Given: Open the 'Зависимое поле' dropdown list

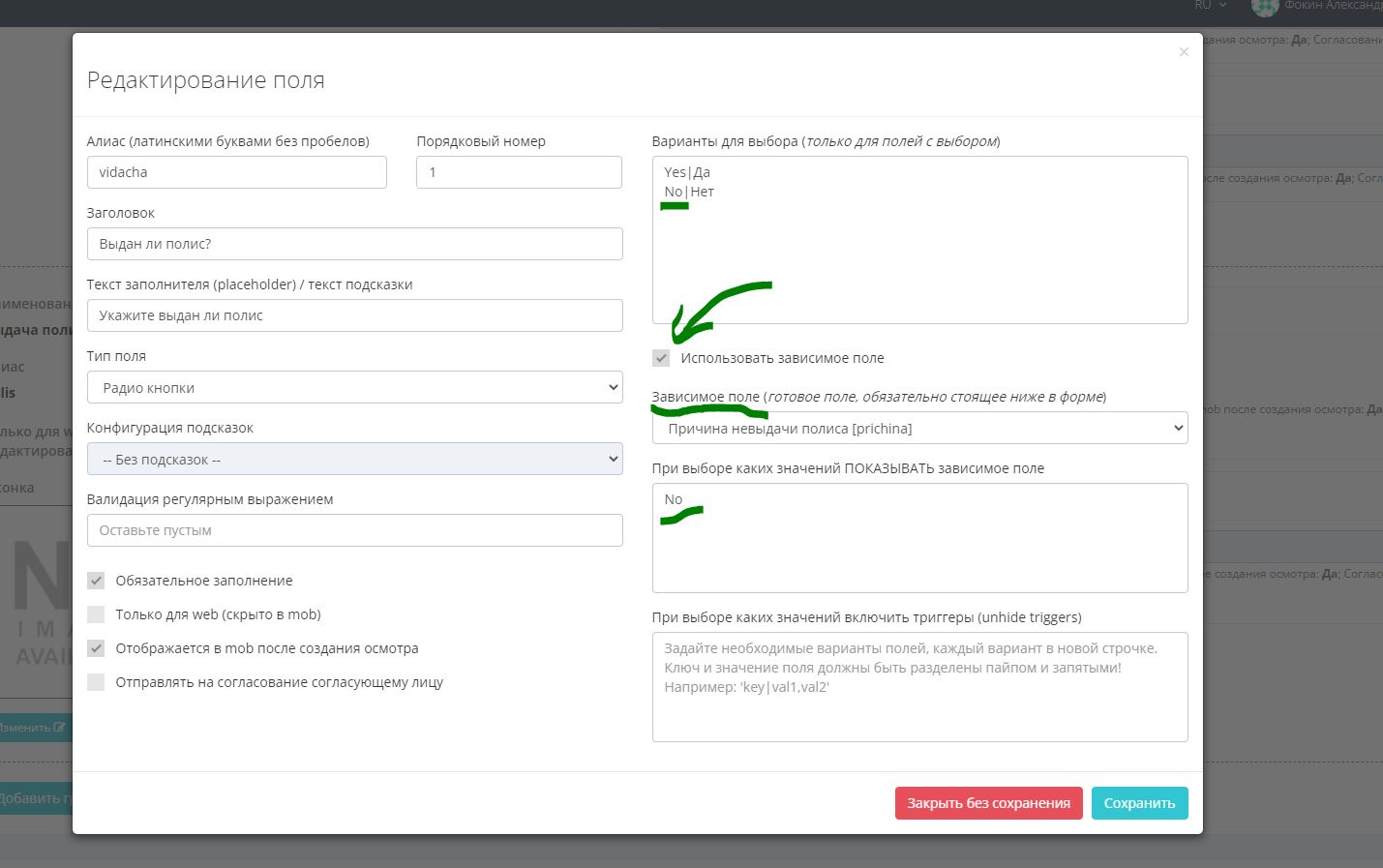Looking at the screenshot, I should click(x=919, y=429).
